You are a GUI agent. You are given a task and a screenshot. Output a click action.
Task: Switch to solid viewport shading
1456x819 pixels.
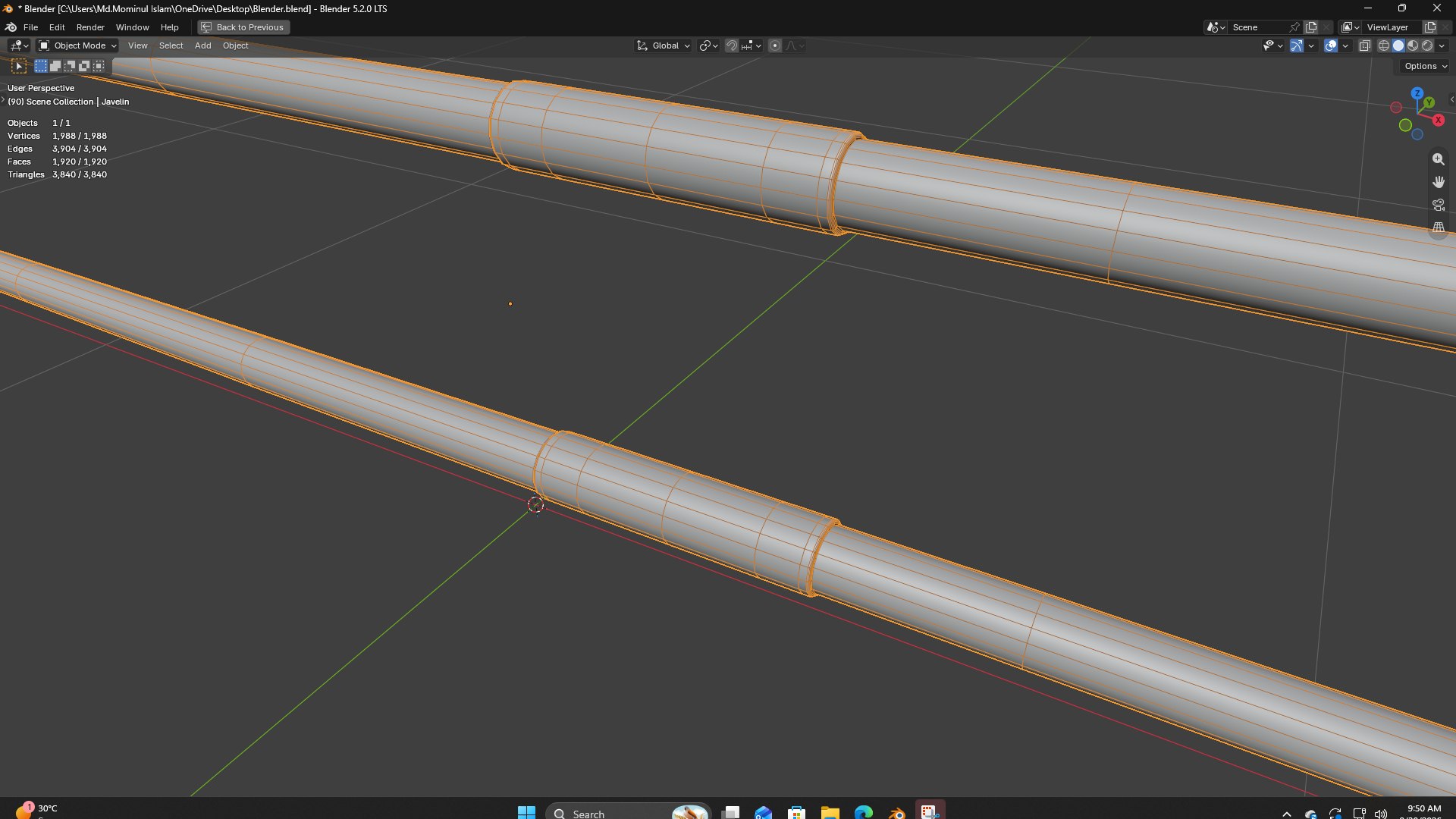[1398, 45]
